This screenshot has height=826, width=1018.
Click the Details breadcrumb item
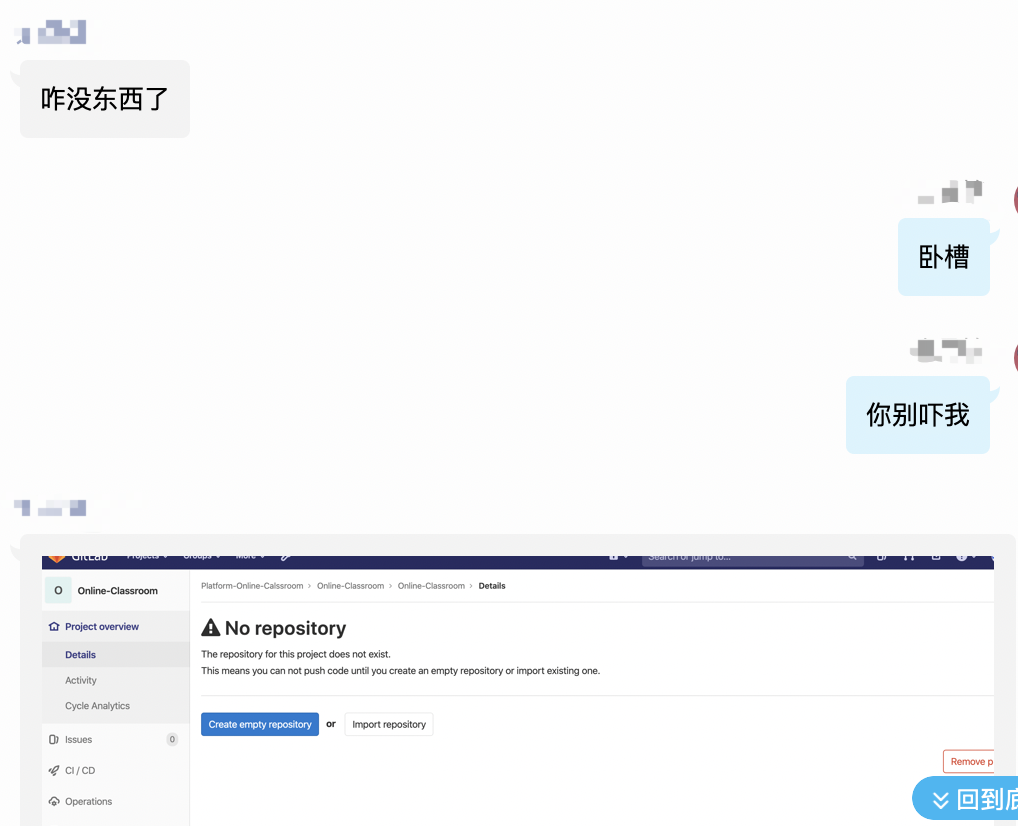point(491,586)
